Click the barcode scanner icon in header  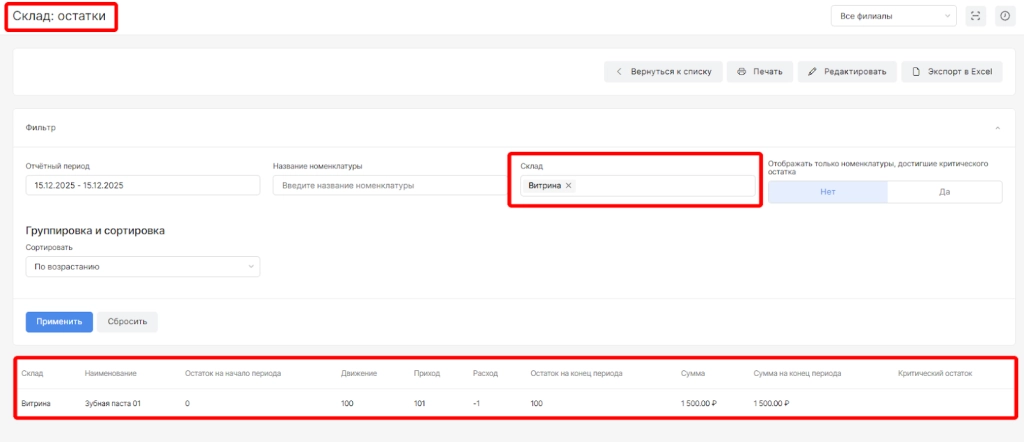976,16
